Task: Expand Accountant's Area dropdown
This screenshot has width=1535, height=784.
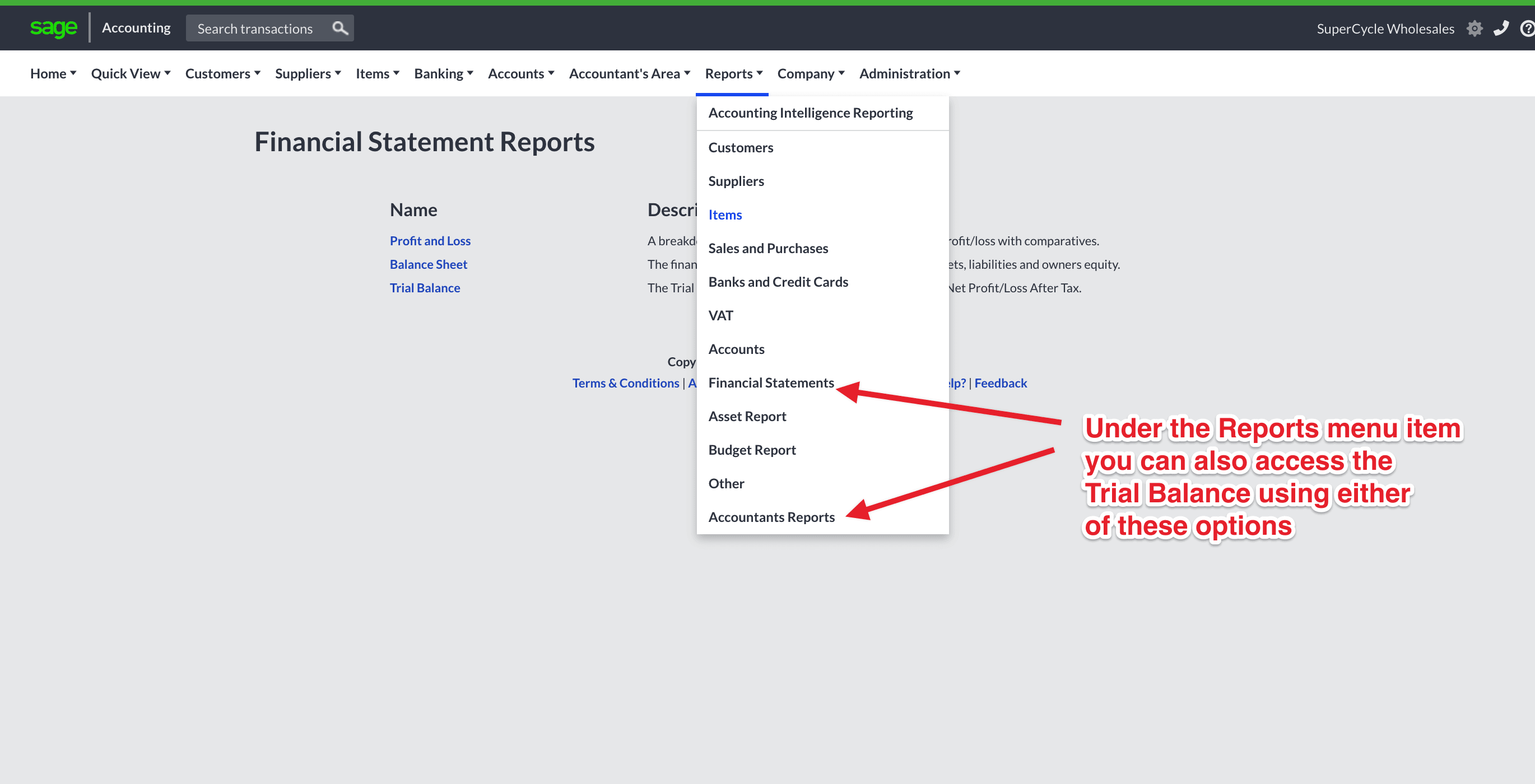Action: pos(629,73)
